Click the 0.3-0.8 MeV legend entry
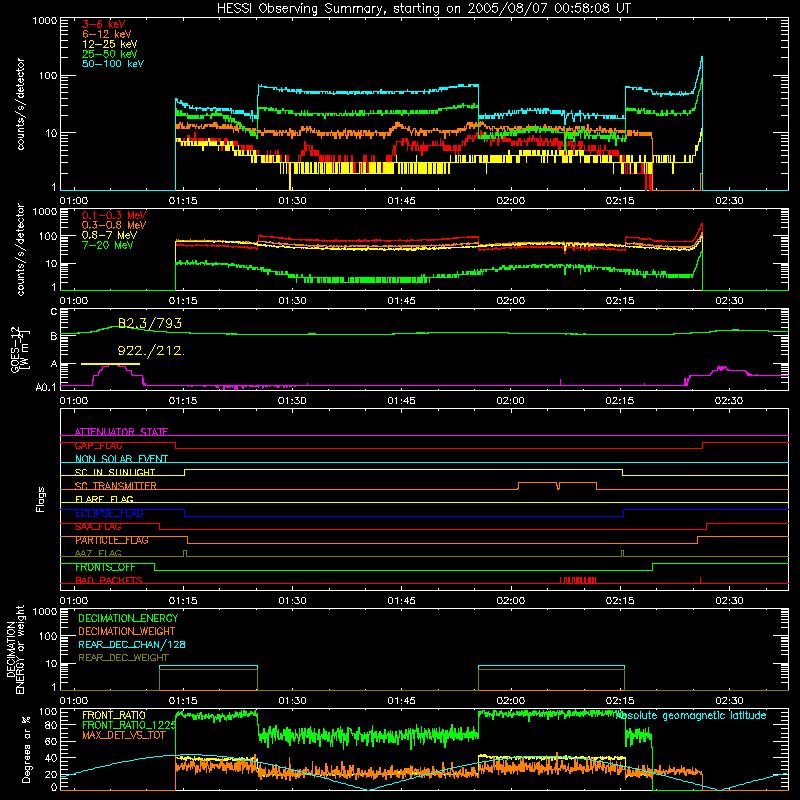800x800 pixels. click(x=114, y=225)
